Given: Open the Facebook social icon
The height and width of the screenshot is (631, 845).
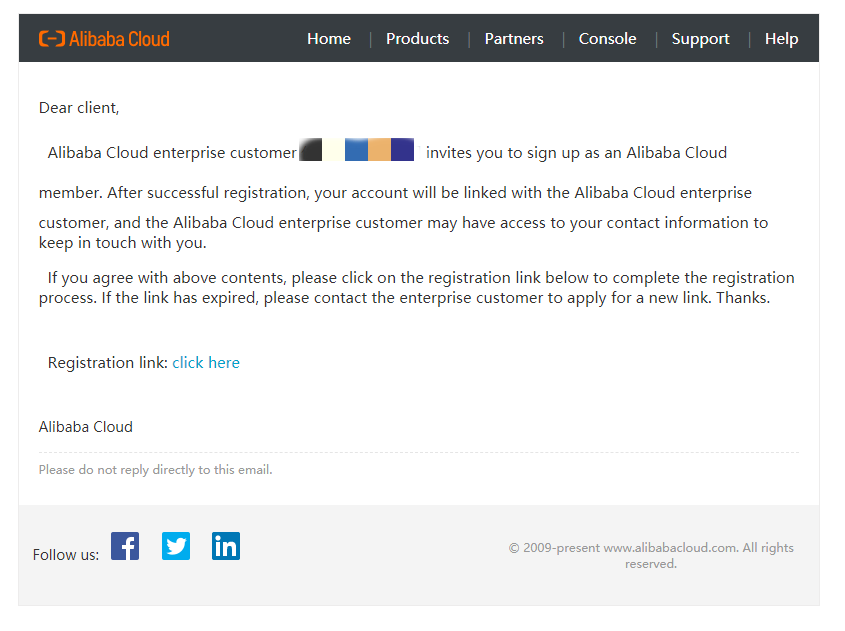Looking at the screenshot, I should click(125, 546).
